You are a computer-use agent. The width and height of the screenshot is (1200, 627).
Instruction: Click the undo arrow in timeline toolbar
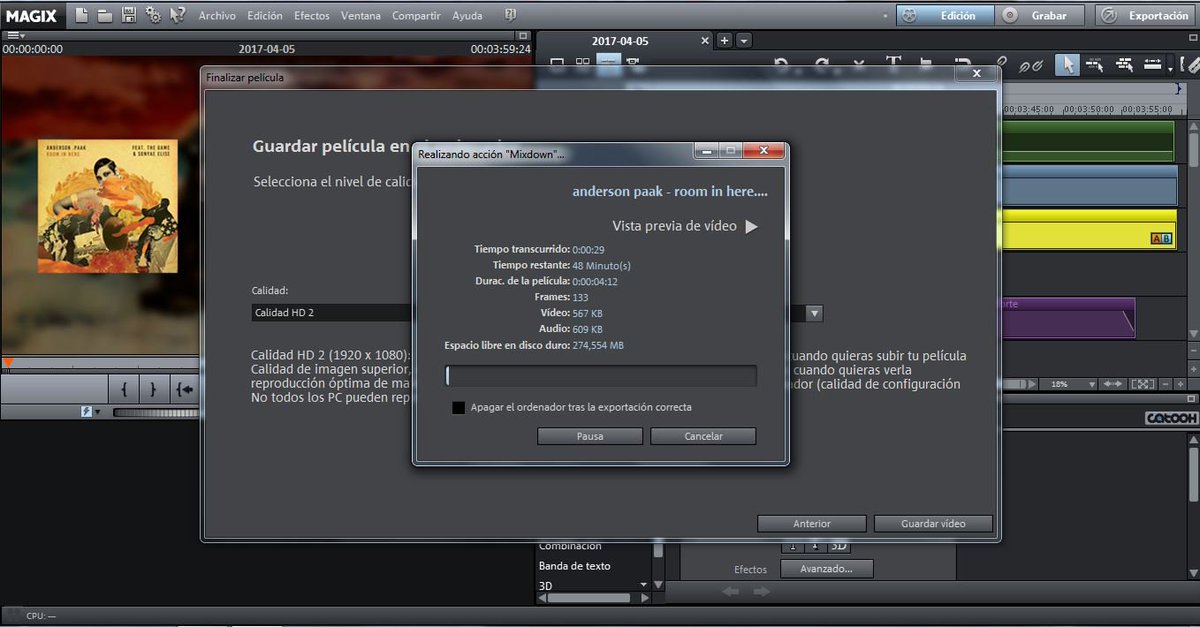click(782, 64)
